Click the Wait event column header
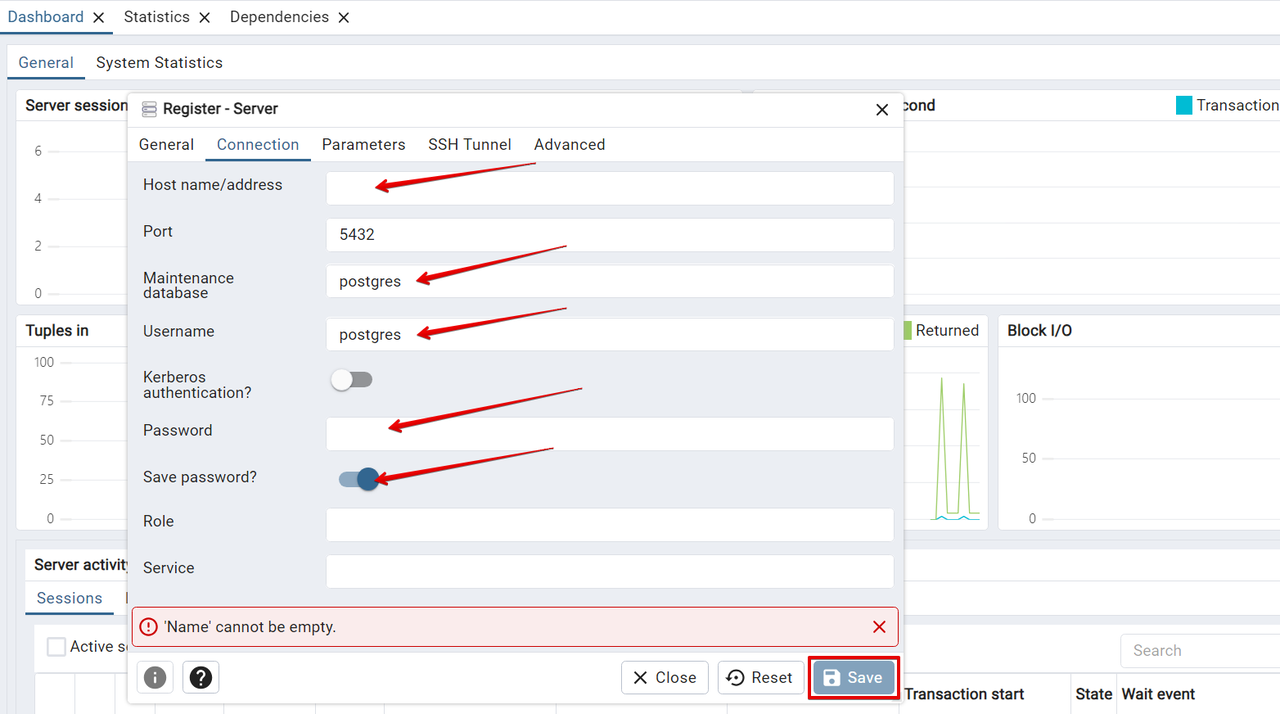Image resolution: width=1280 pixels, height=714 pixels. tap(1158, 694)
